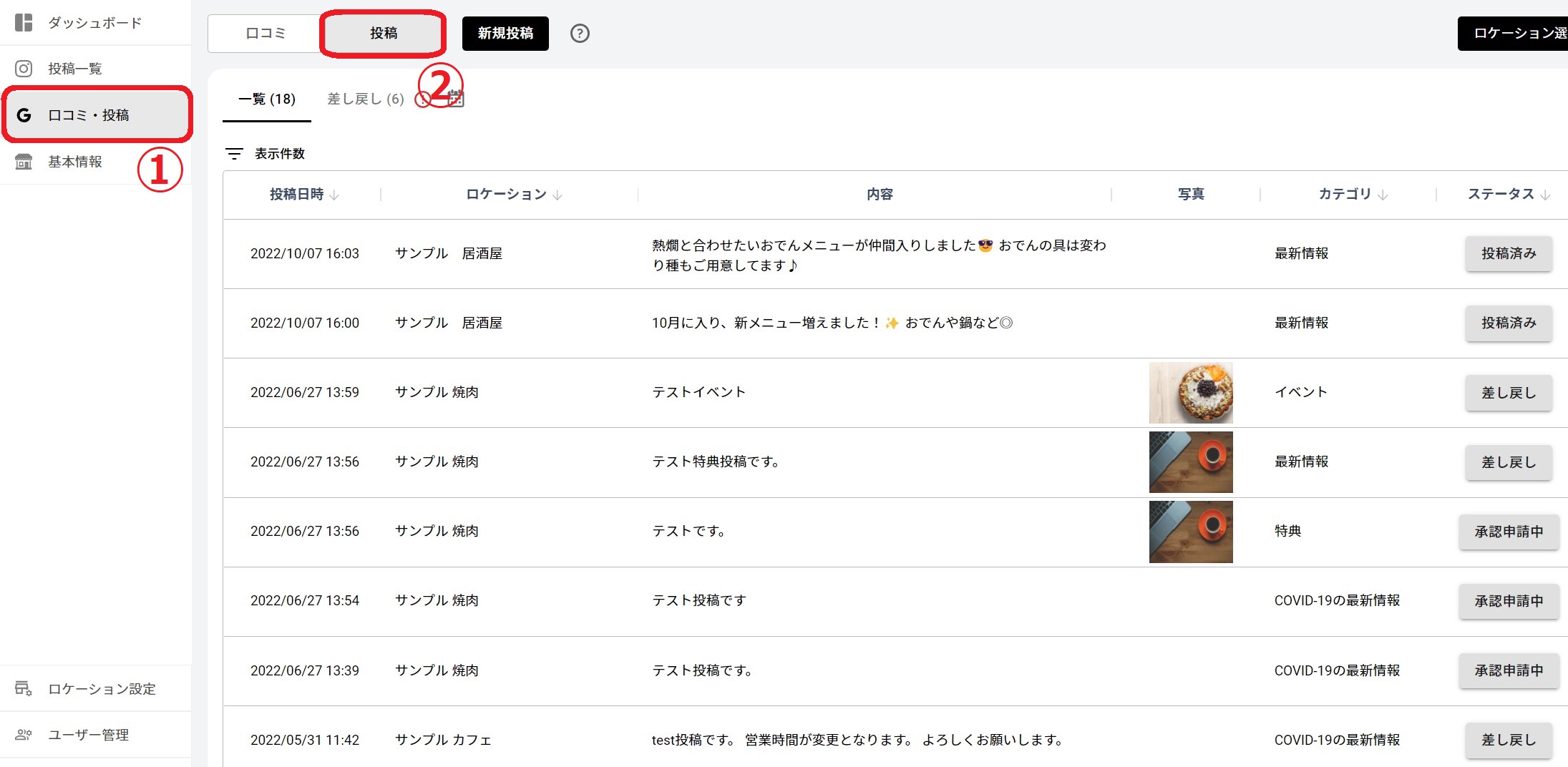Click the help question mark icon

[x=580, y=34]
